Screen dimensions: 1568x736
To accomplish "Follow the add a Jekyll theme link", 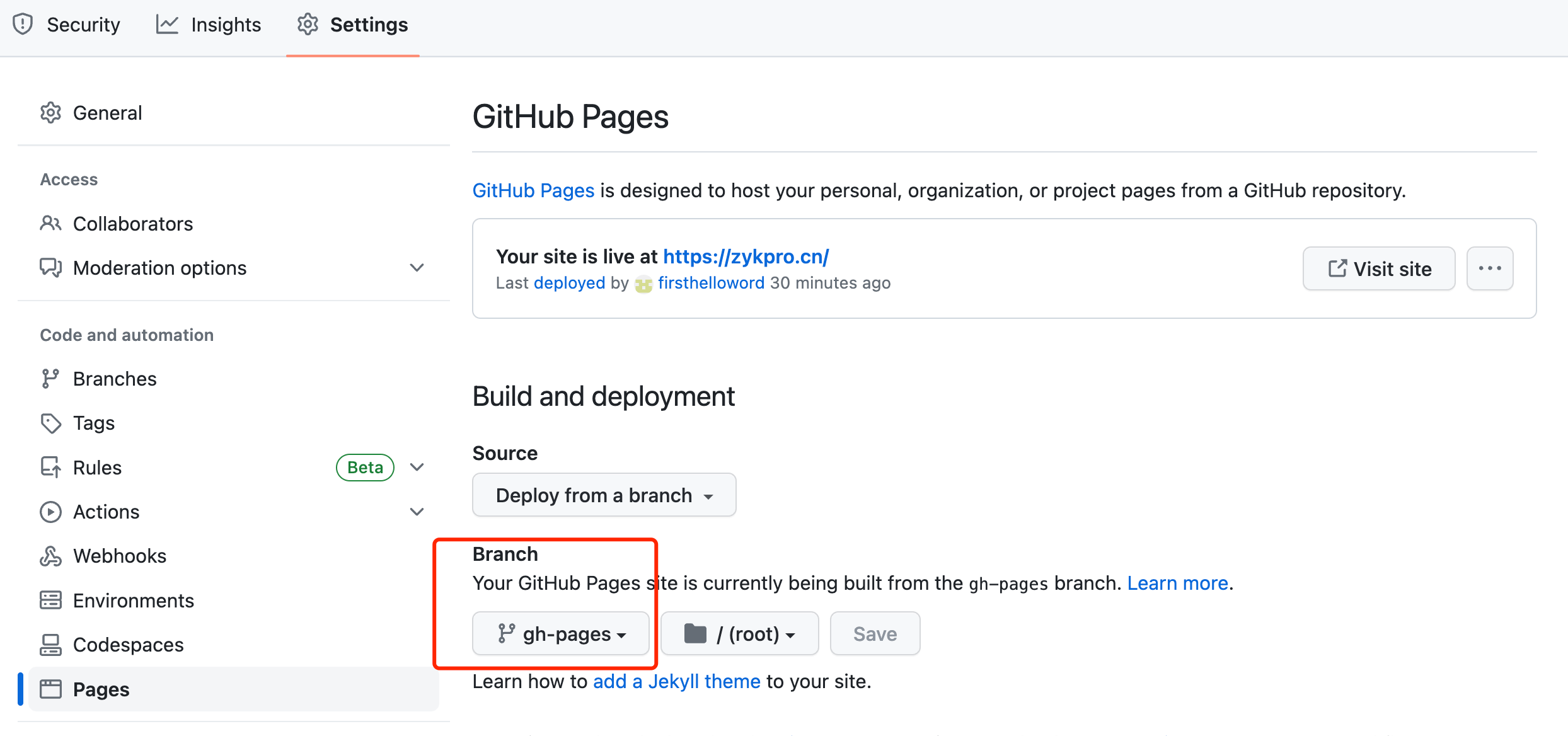I will click(x=676, y=681).
